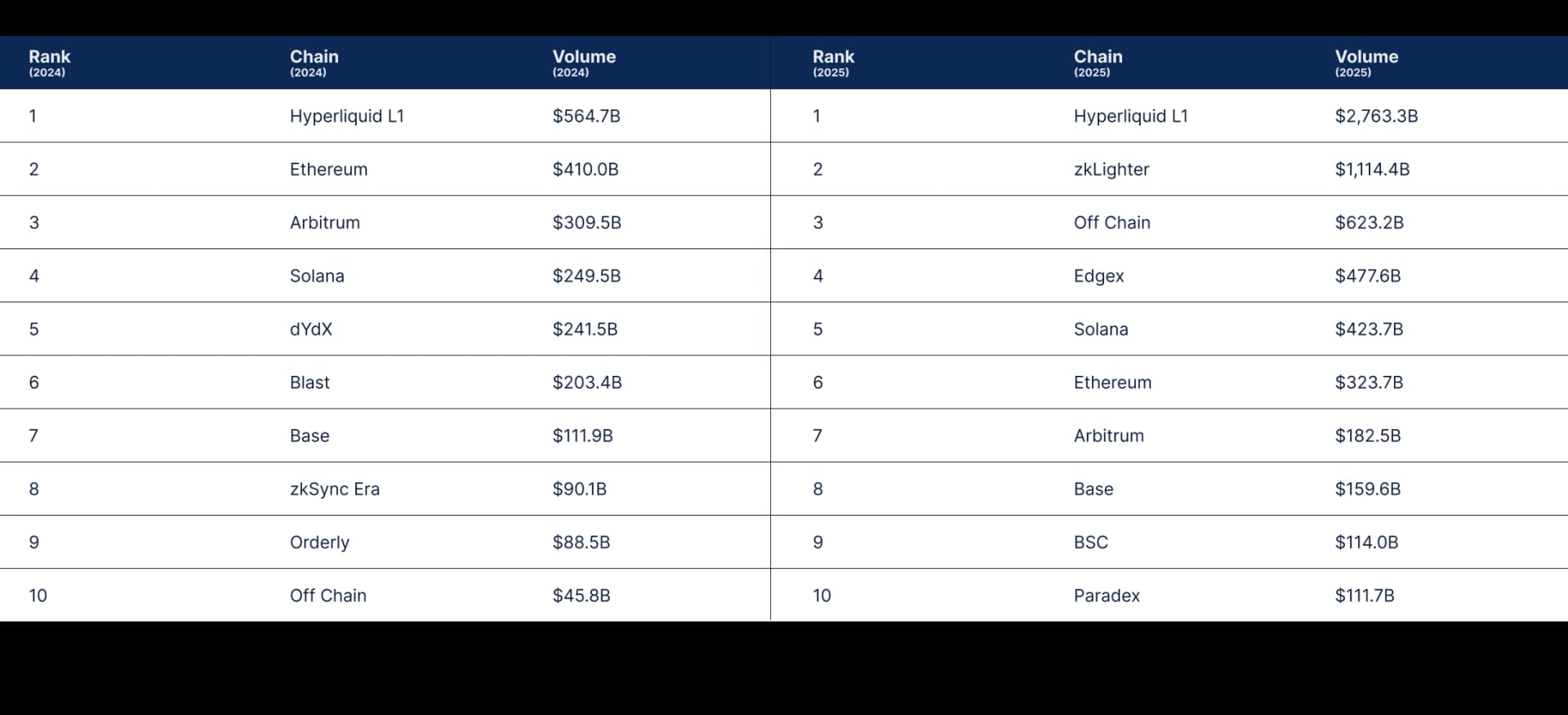Select the Edgex chain cell
Viewport: 1568px width, 715px height.
pos(1098,276)
